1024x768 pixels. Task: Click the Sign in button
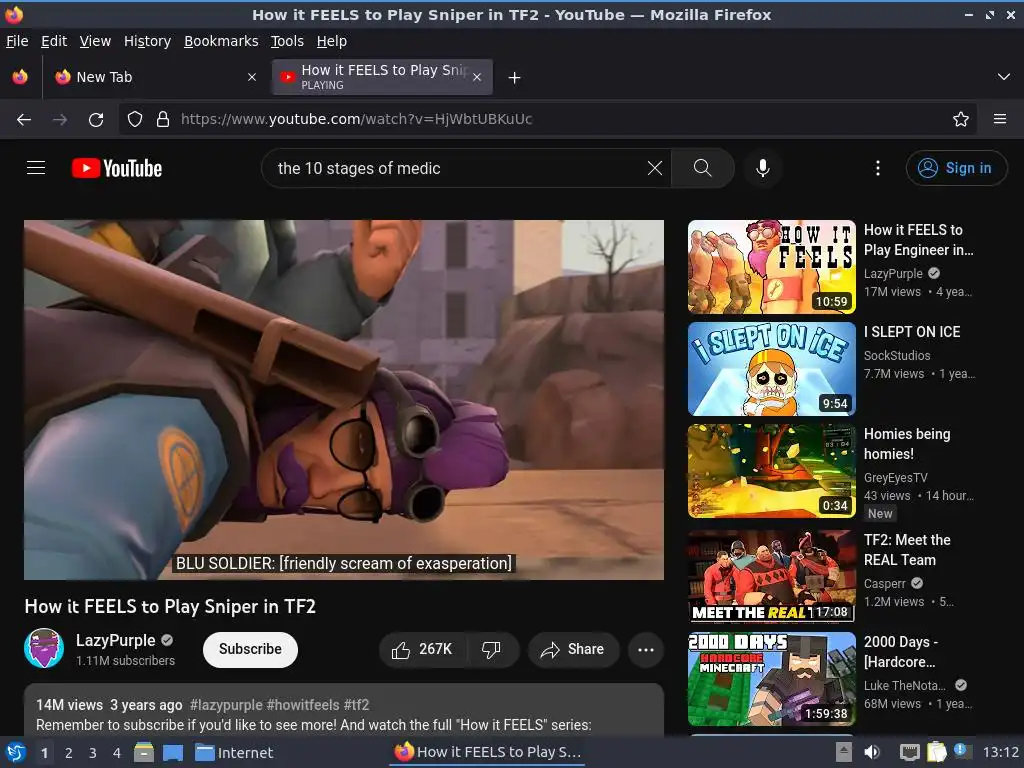(x=956, y=168)
